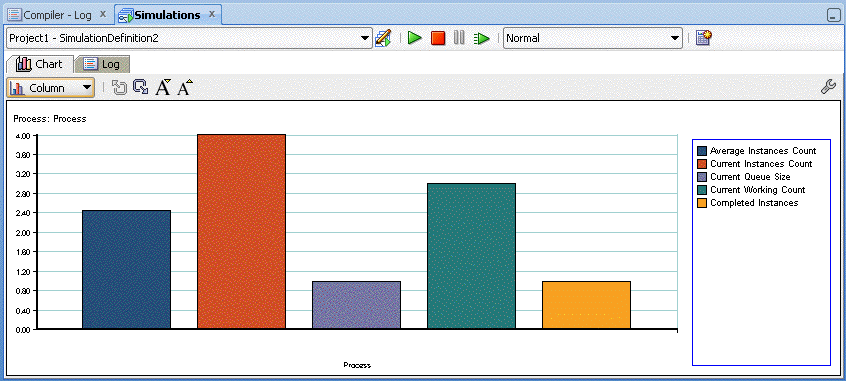Pause the running simulation

click(x=459, y=38)
